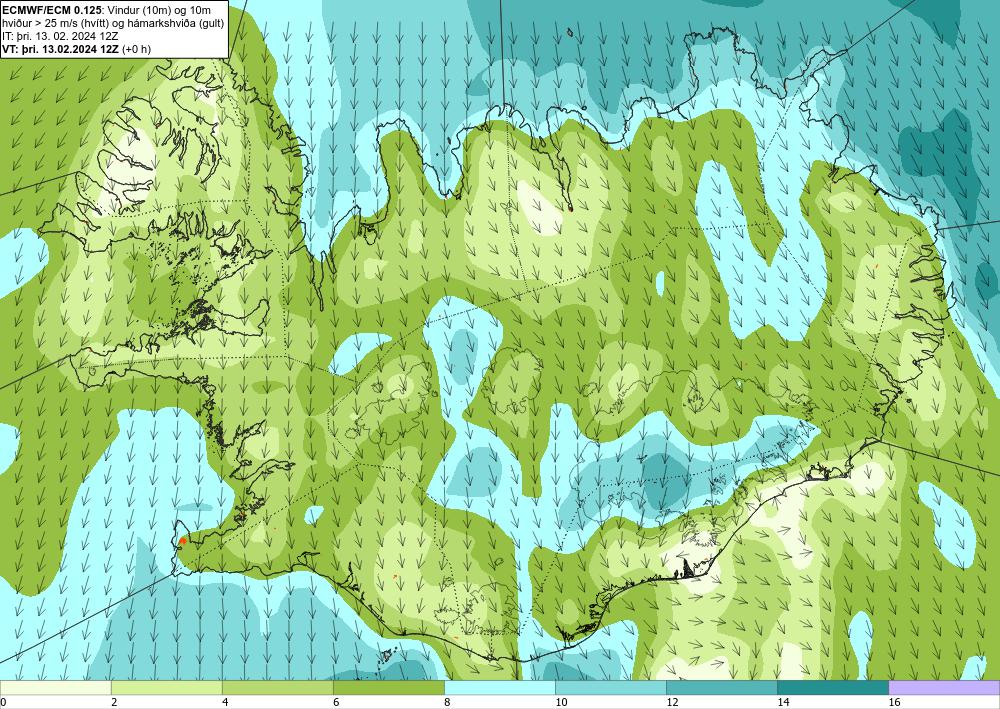This screenshot has width=1000, height=709.
Task: Click the 6–8 m/s dark green legend swatch
Action: tap(389, 687)
